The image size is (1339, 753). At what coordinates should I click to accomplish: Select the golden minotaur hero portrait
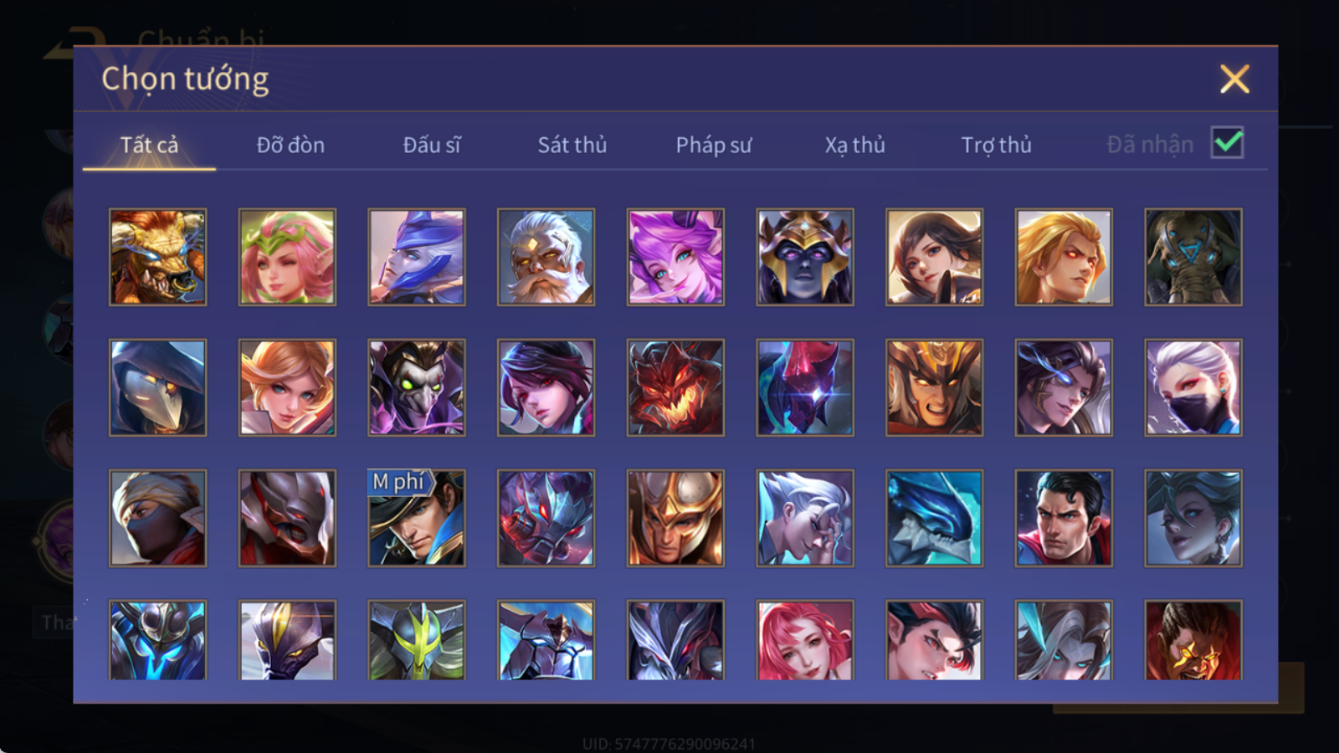[158, 257]
